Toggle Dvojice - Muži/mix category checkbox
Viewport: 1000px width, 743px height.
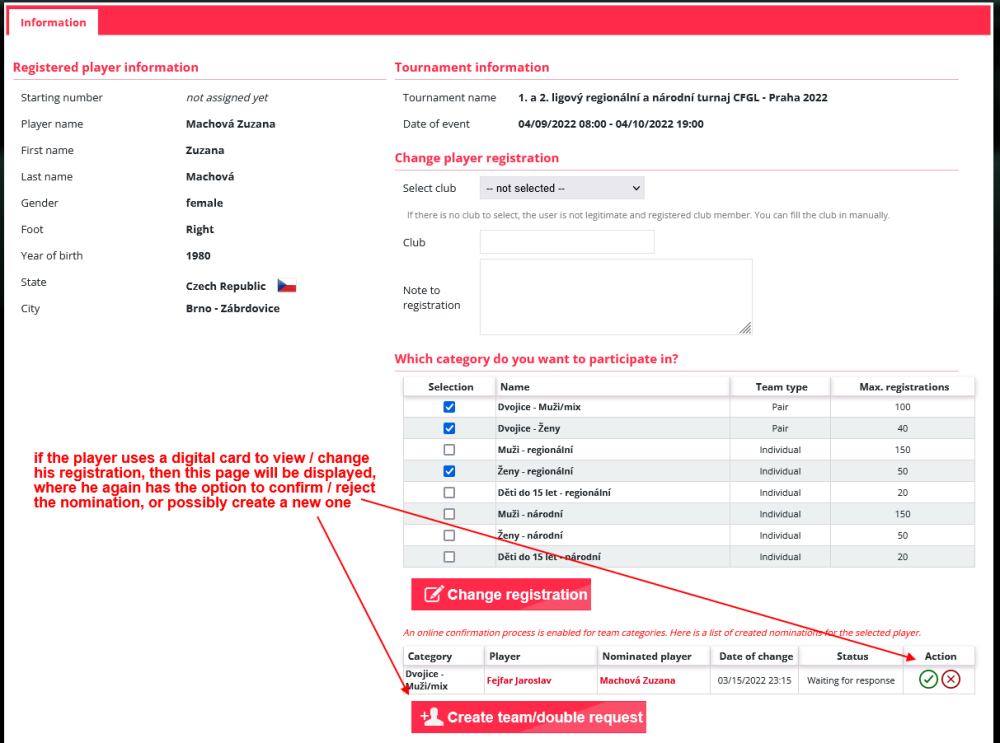tap(449, 407)
